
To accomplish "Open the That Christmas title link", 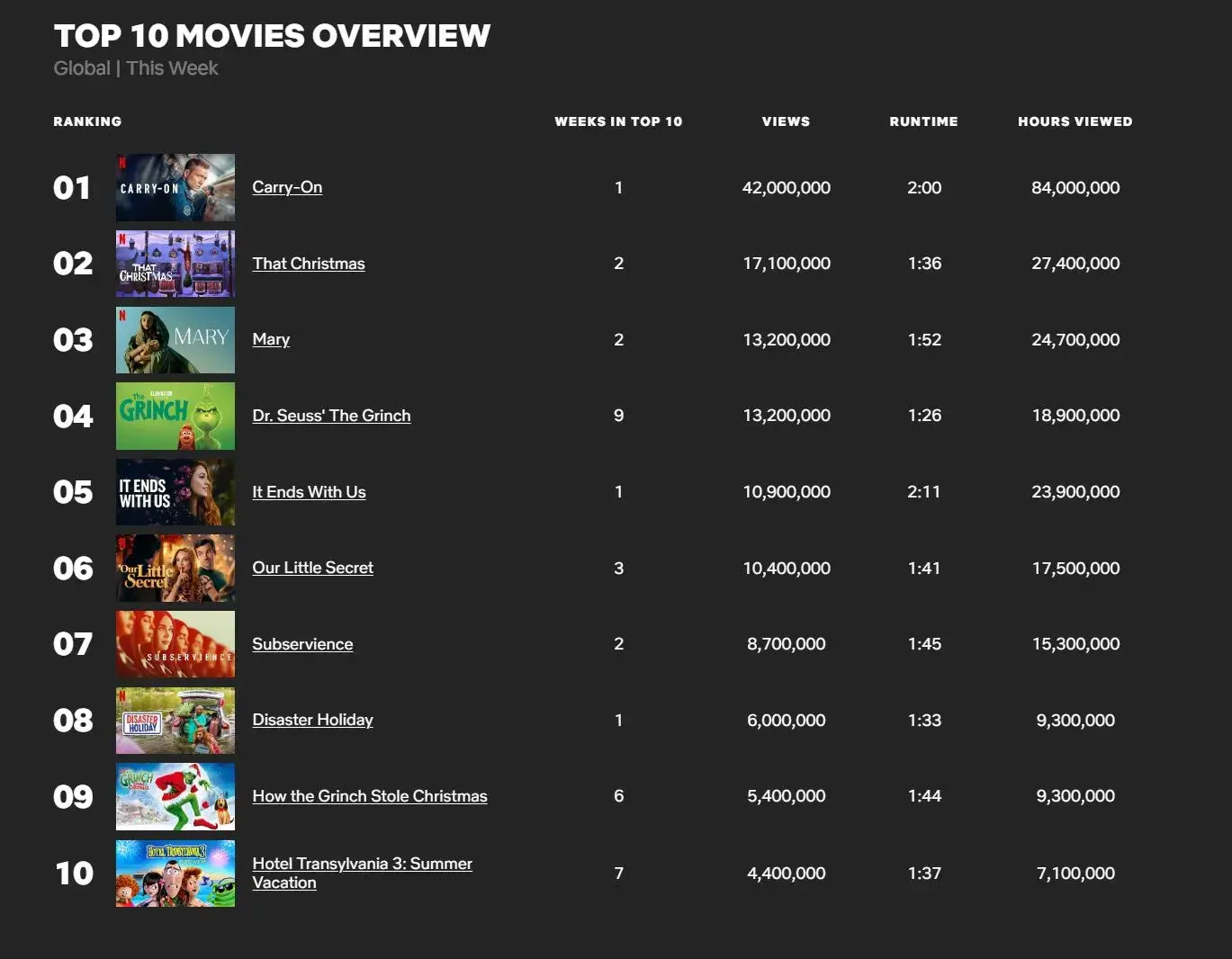I will (309, 264).
